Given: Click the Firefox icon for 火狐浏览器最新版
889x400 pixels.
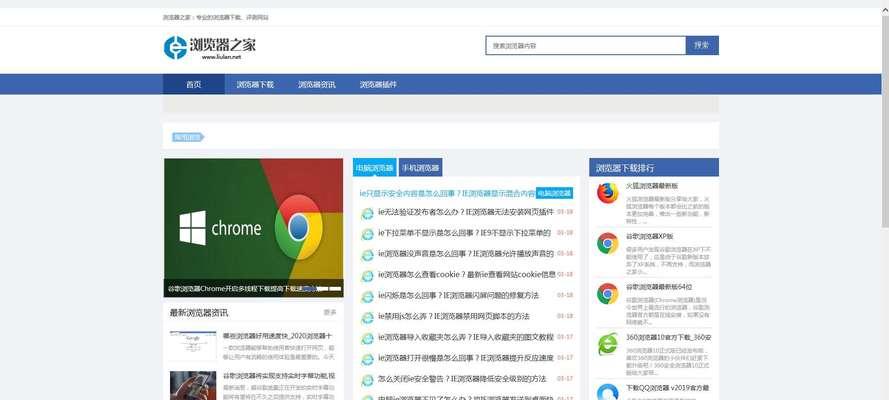Looking at the screenshot, I should point(607,193).
